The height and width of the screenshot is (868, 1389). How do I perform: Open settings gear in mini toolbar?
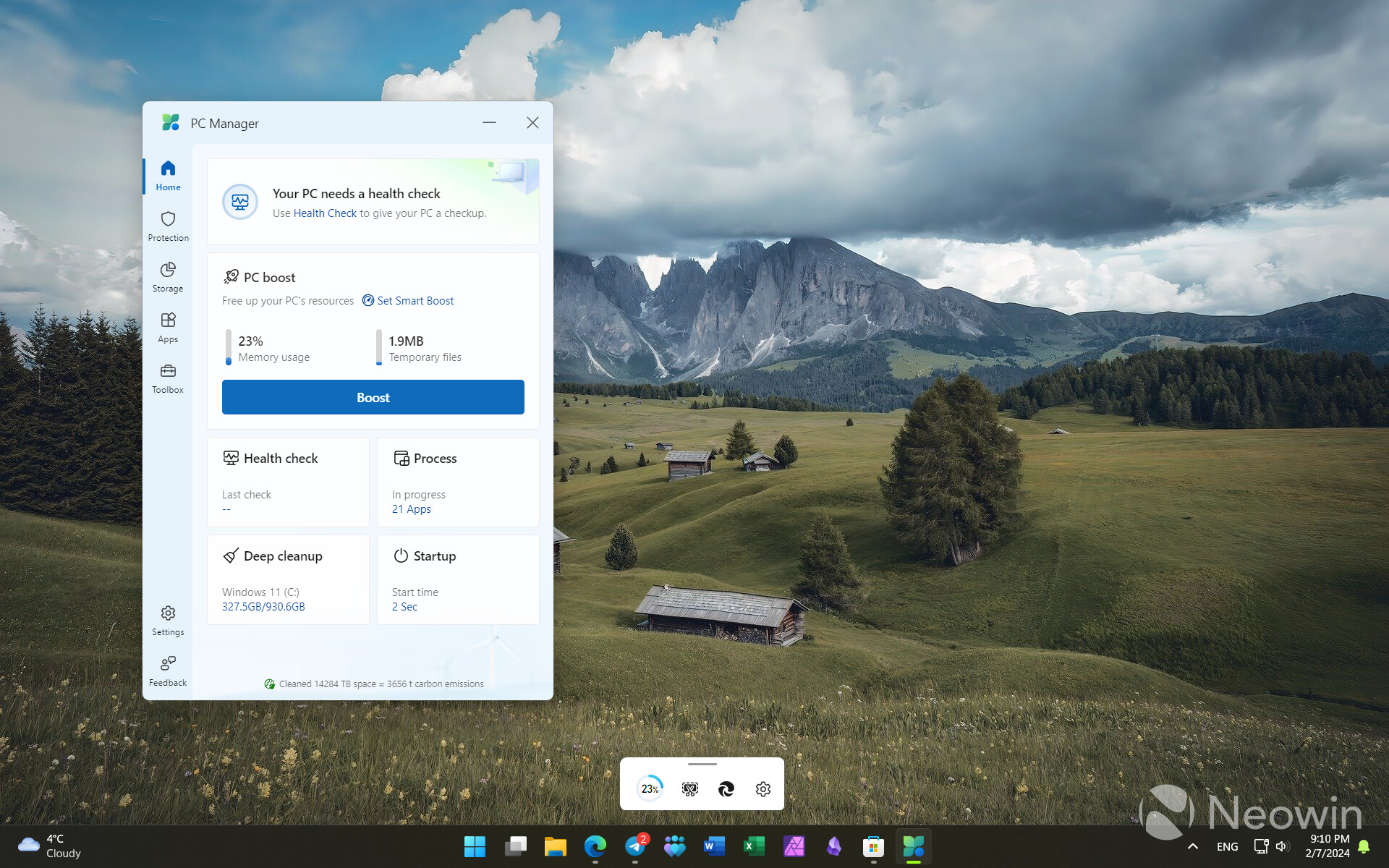point(763,789)
